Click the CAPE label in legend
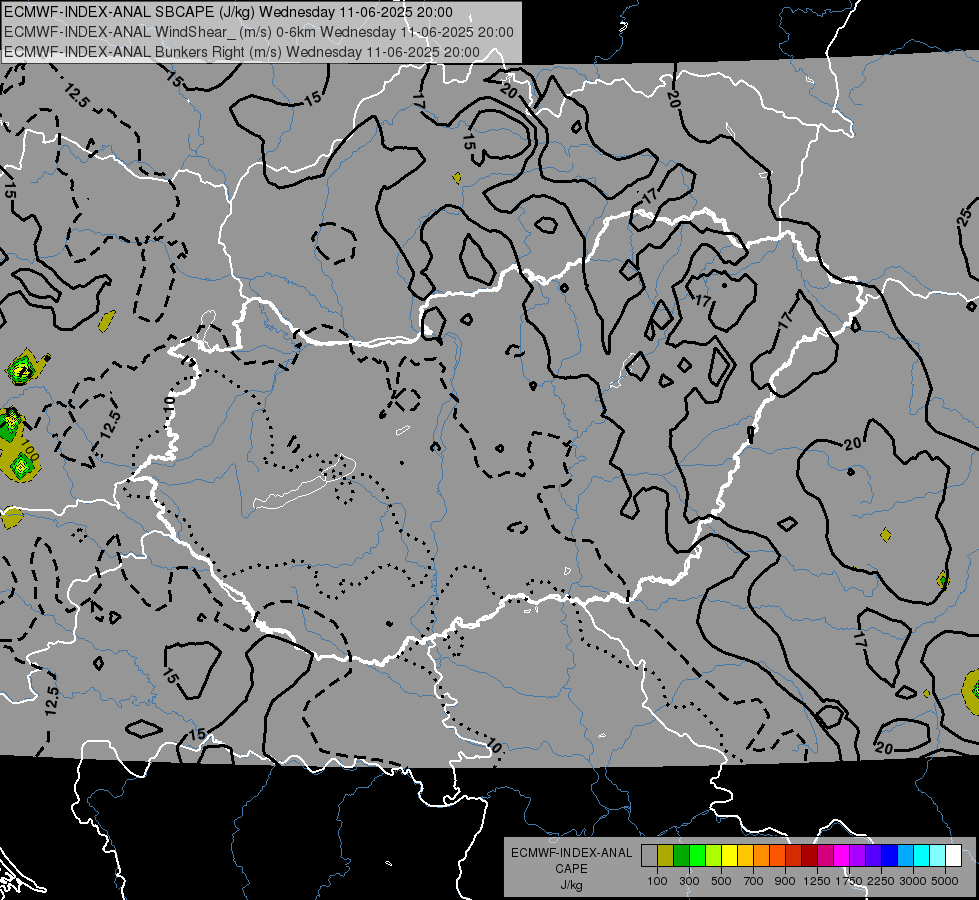The width and height of the screenshot is (979, 900). pos(571,869)
